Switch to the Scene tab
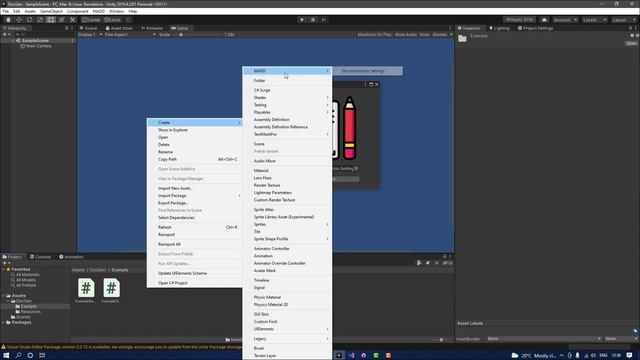The width and height of the screenshot is (640, 360). point(88,28)
